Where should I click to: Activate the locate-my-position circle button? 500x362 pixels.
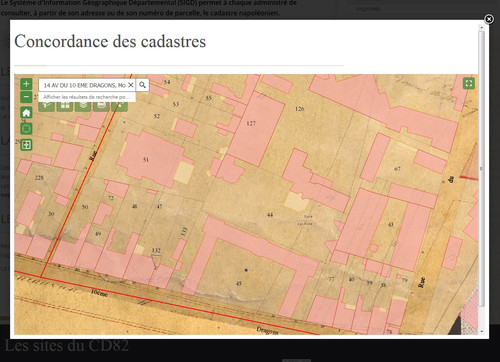pyautogui.click(x=26, y=129)
